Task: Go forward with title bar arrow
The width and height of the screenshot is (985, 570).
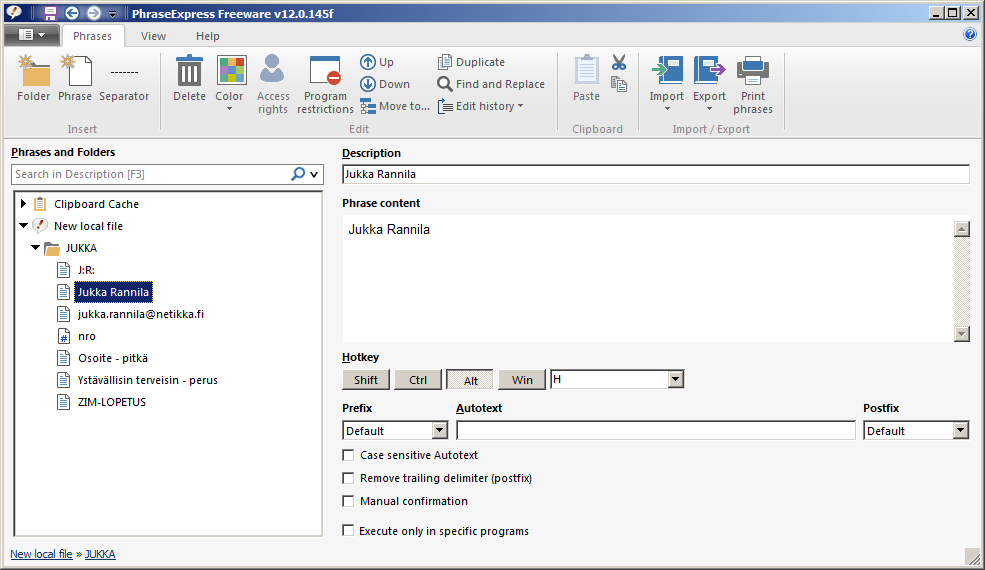Action: 94,13
